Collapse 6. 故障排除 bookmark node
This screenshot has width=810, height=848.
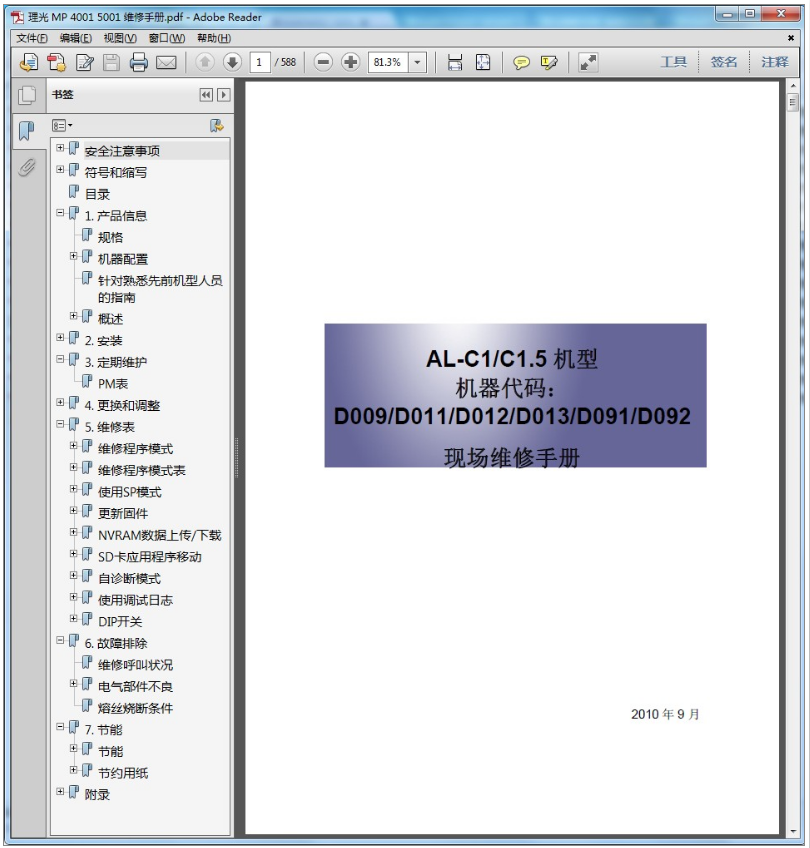(x=60, y=640)
